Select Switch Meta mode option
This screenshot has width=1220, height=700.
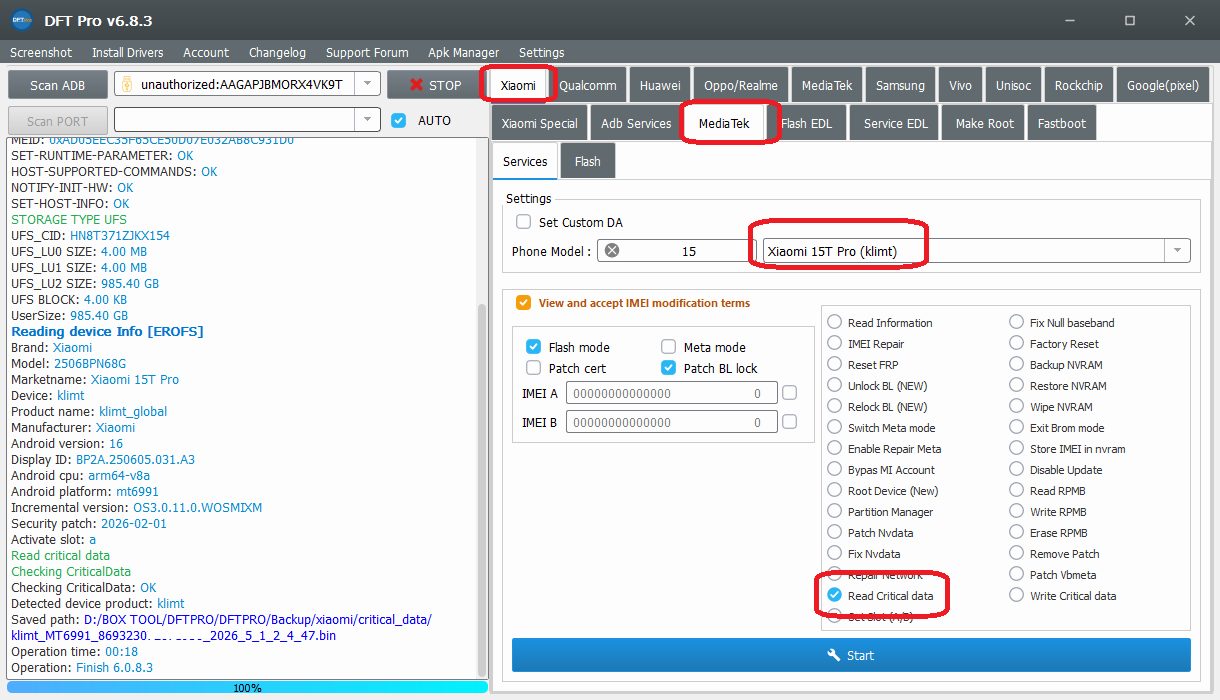click(x=835, y=427)
